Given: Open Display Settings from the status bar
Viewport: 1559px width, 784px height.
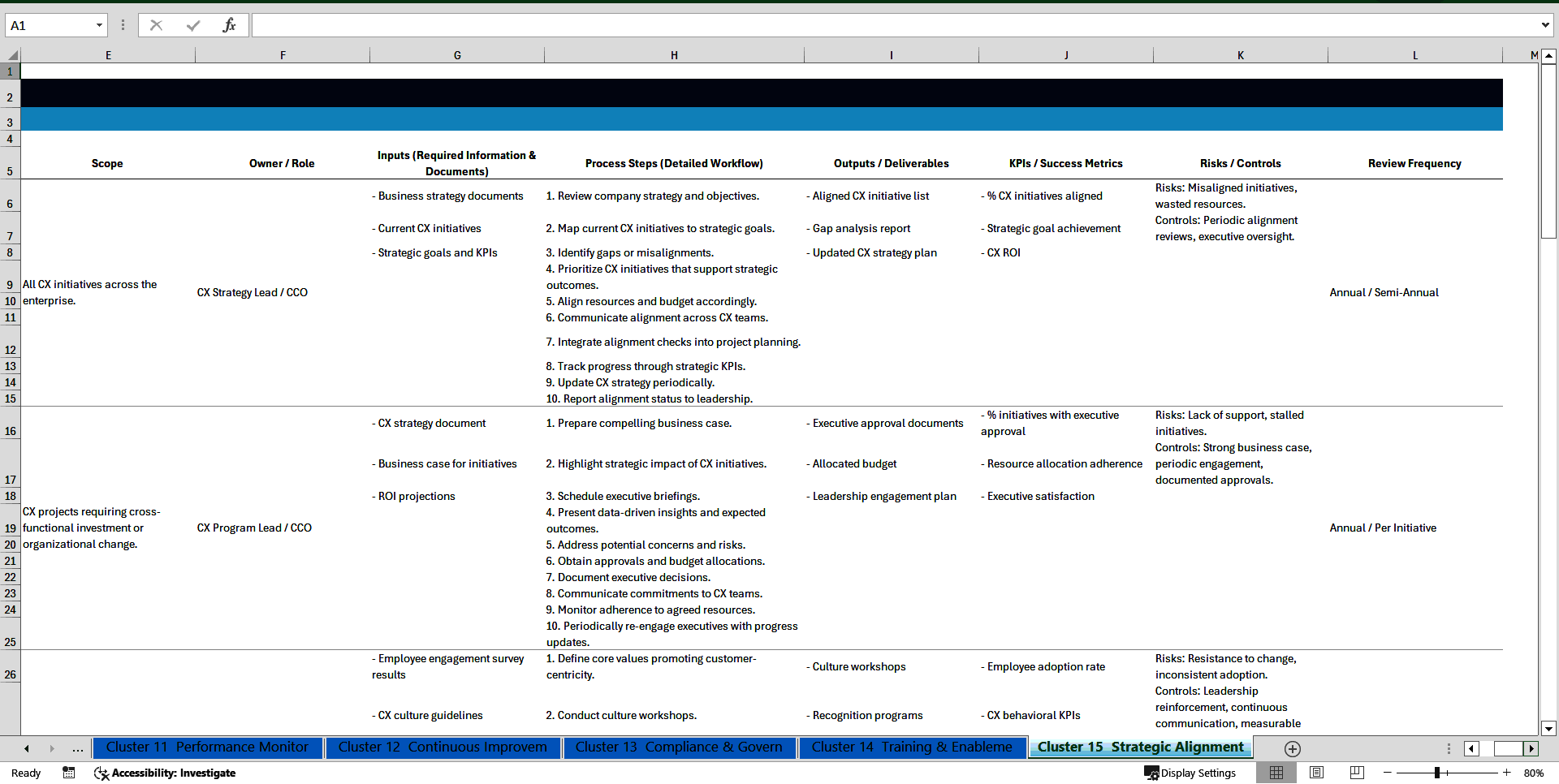Looking at the screenshot, I should click(1190, 773).
